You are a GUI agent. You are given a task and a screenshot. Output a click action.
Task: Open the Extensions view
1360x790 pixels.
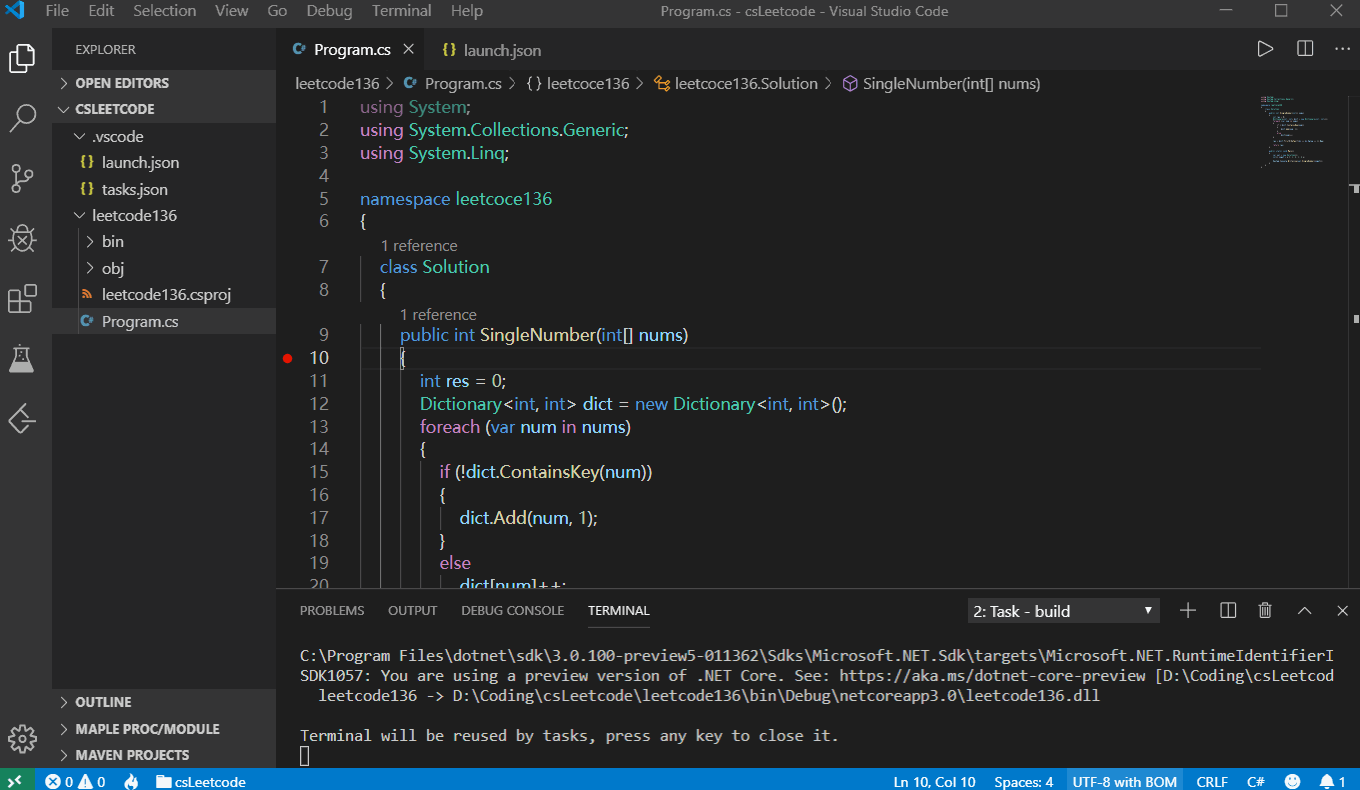(x=22, y=299)
